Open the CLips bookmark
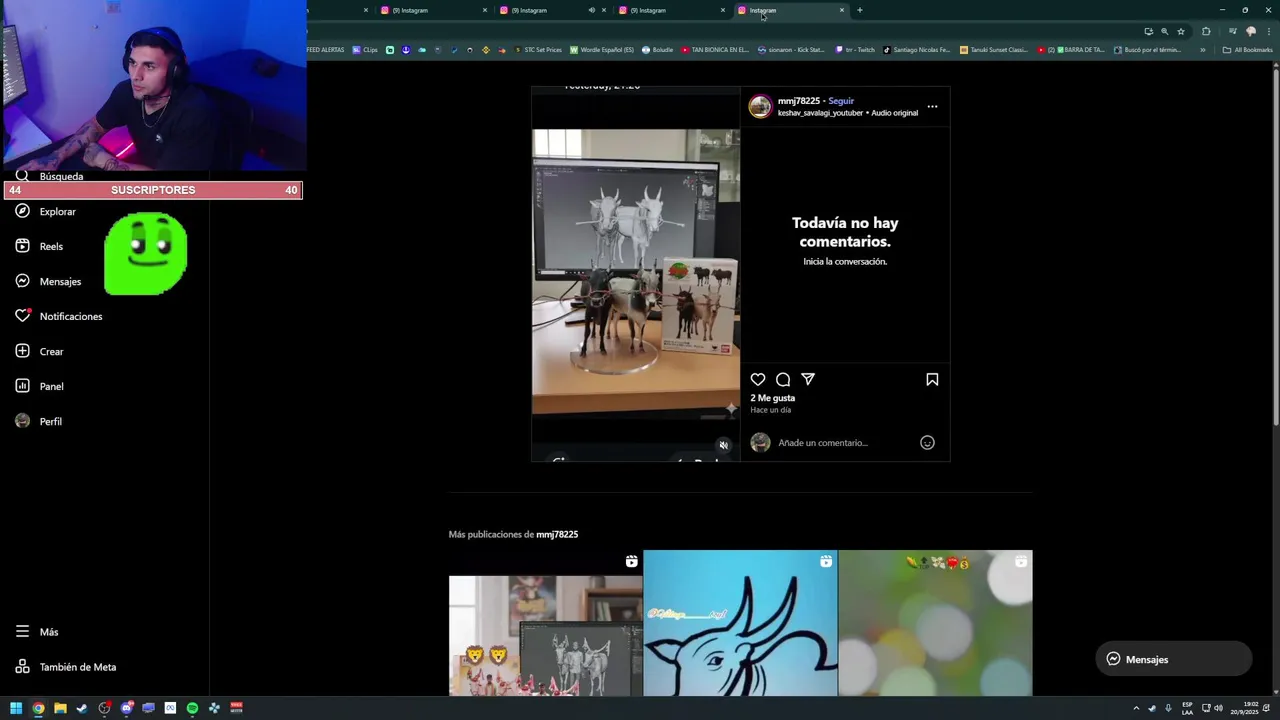This screenshot has height=720, width=1280. coord(365,50)
